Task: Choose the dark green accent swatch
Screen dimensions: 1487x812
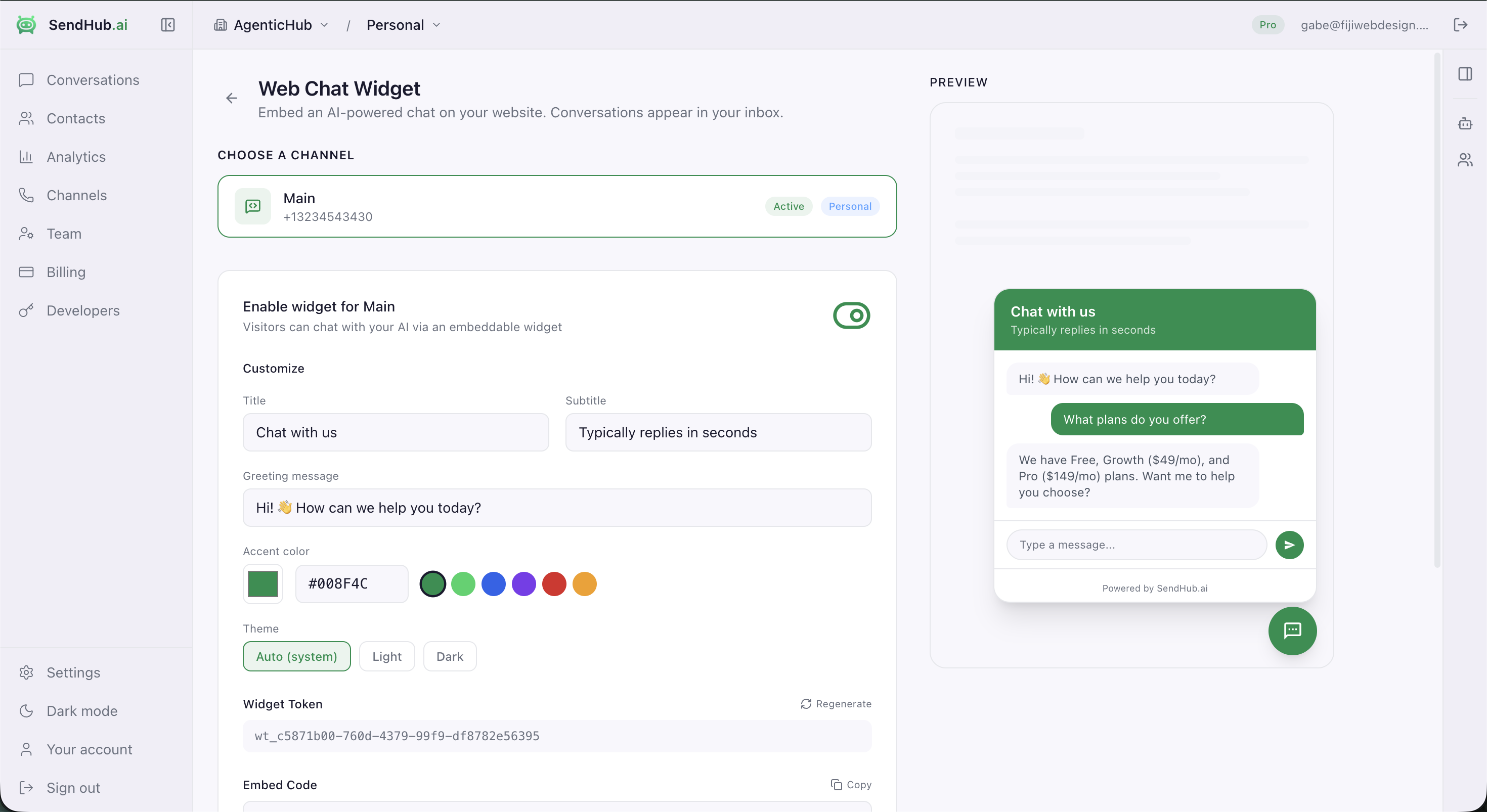Action: click(432, 583)
